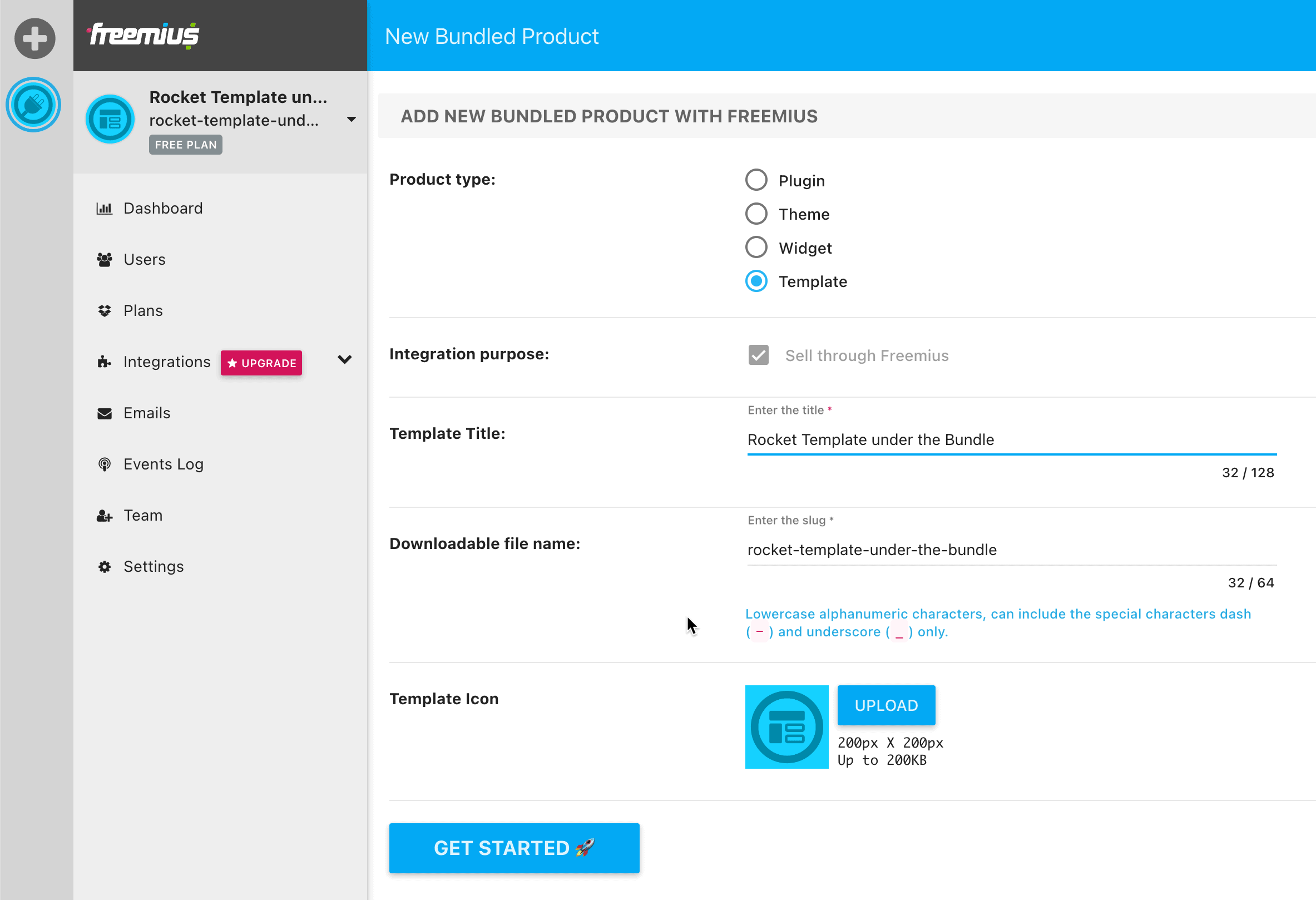Viewport: 1316px width, 900px height.
Task: Click the 'Downloadable file name:' label
Action: coord(484,544)
